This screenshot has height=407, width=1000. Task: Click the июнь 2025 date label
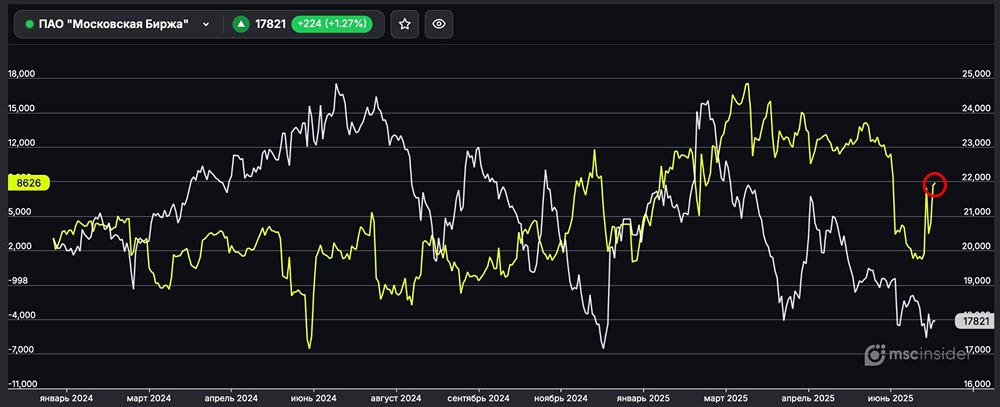(x=891, y=398)
